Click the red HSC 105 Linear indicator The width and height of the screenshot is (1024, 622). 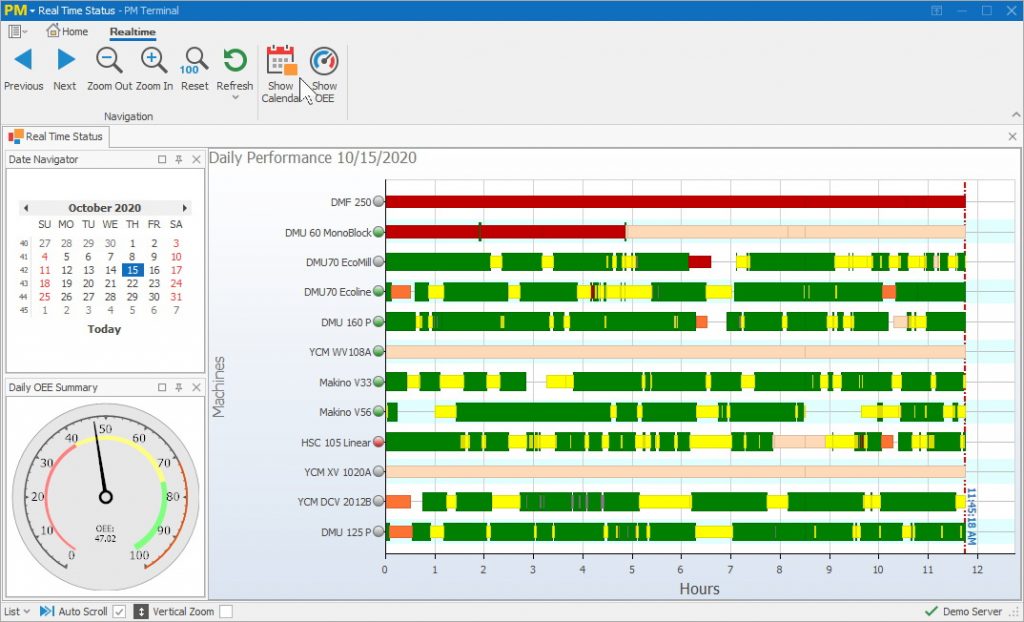pyautogui.click(x=378, y=442)
